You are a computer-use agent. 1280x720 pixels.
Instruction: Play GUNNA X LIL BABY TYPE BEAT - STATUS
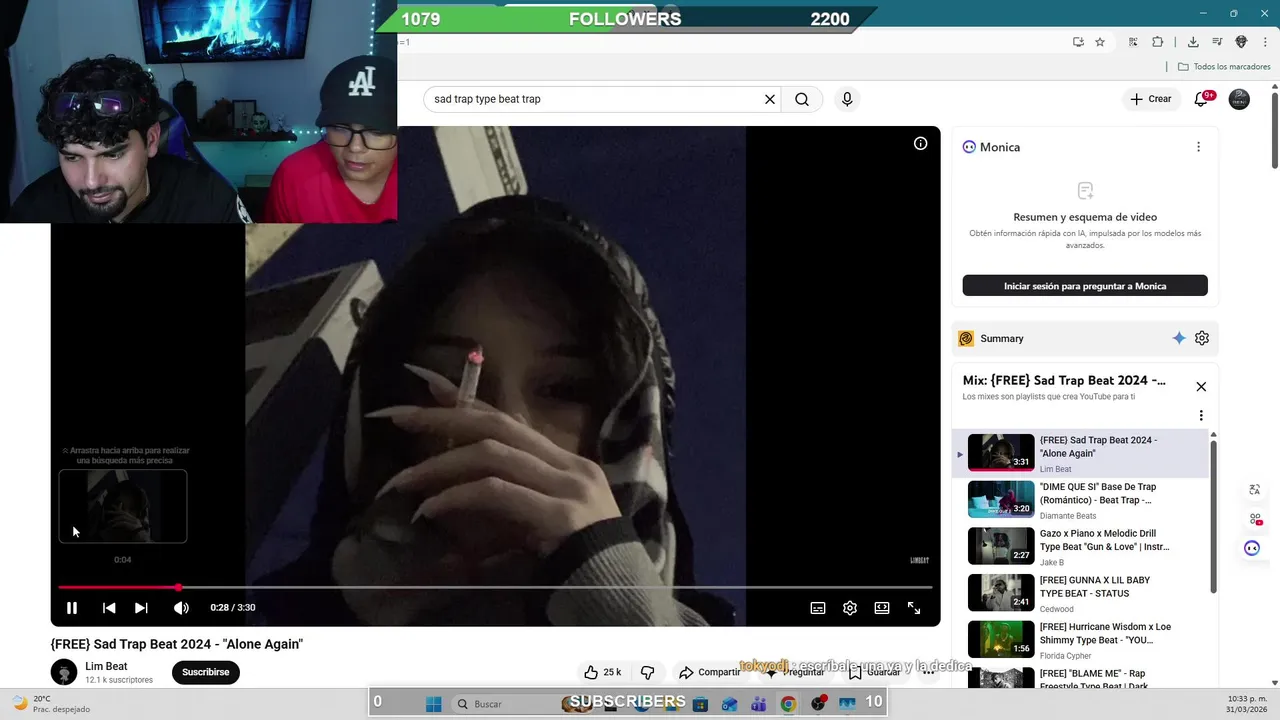pos(1080,593)
